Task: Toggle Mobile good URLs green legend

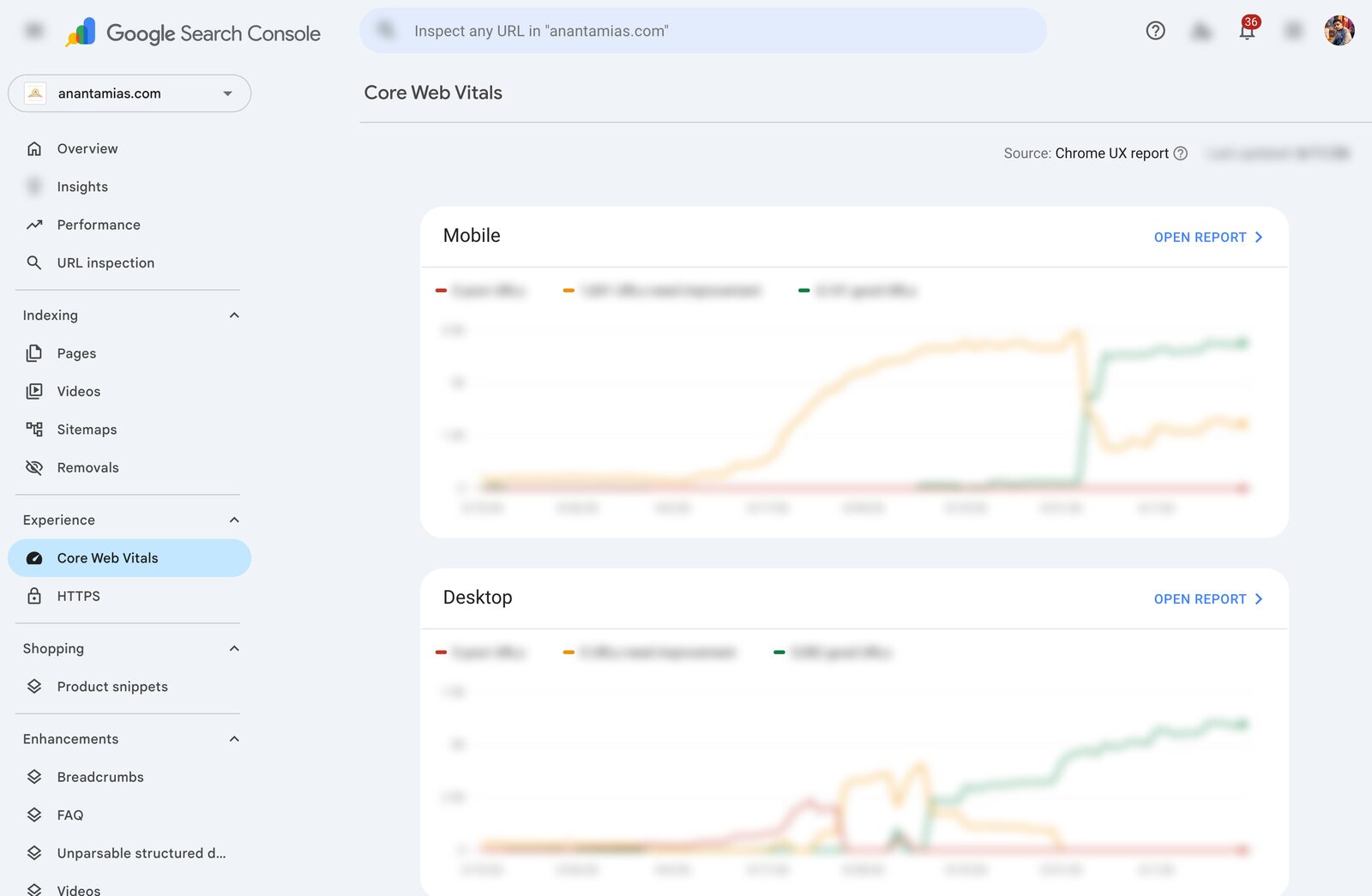Action: pyautogui.click(x=857, y=291)
